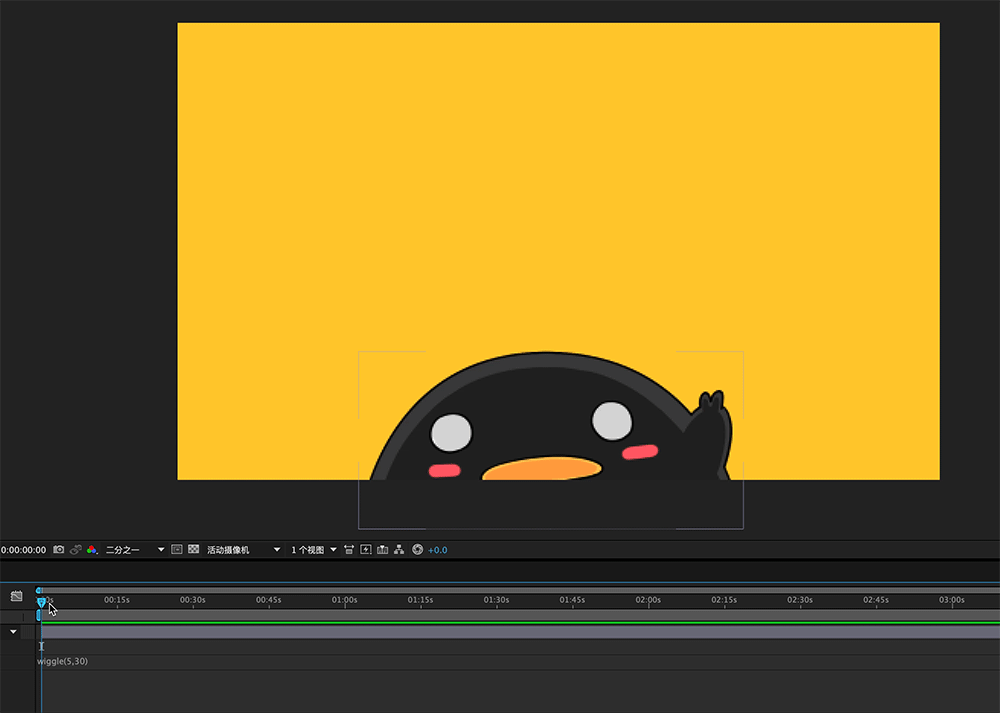
Task: Click the timeline panel icon in viewer bar
Action: pyautogui.click(x=382, y=550)
